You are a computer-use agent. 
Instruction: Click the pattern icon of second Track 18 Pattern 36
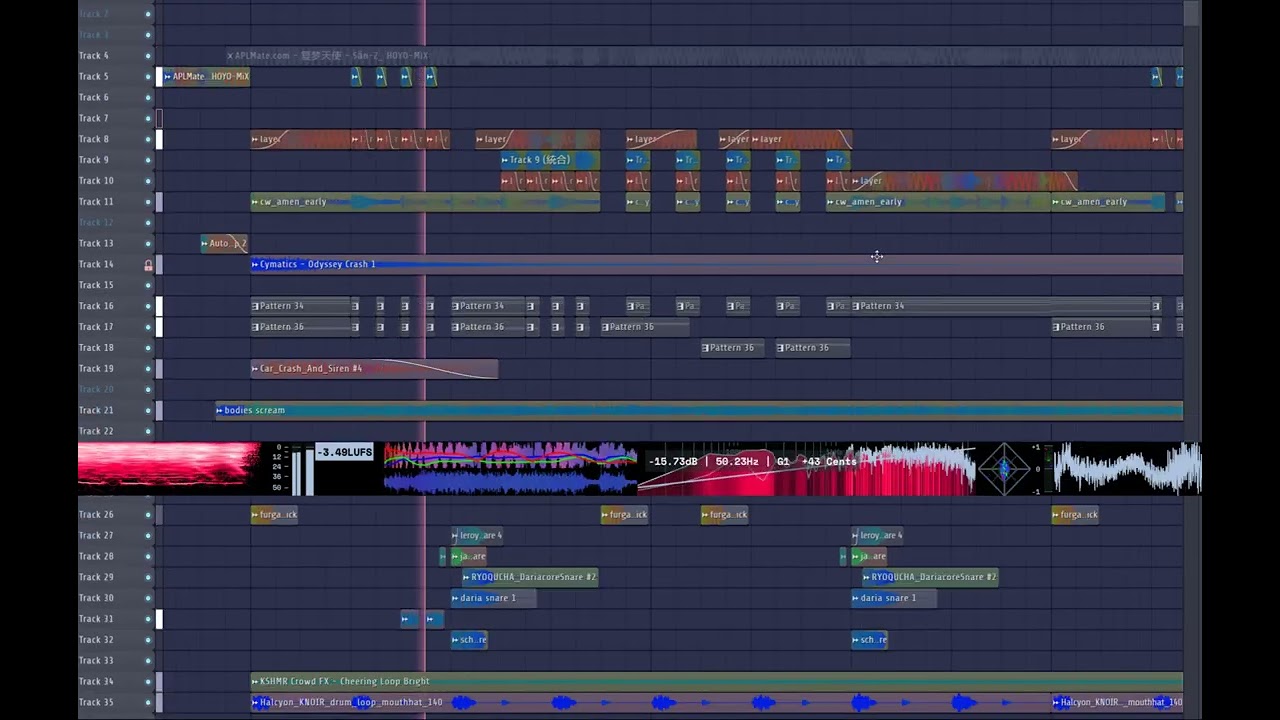781,348
